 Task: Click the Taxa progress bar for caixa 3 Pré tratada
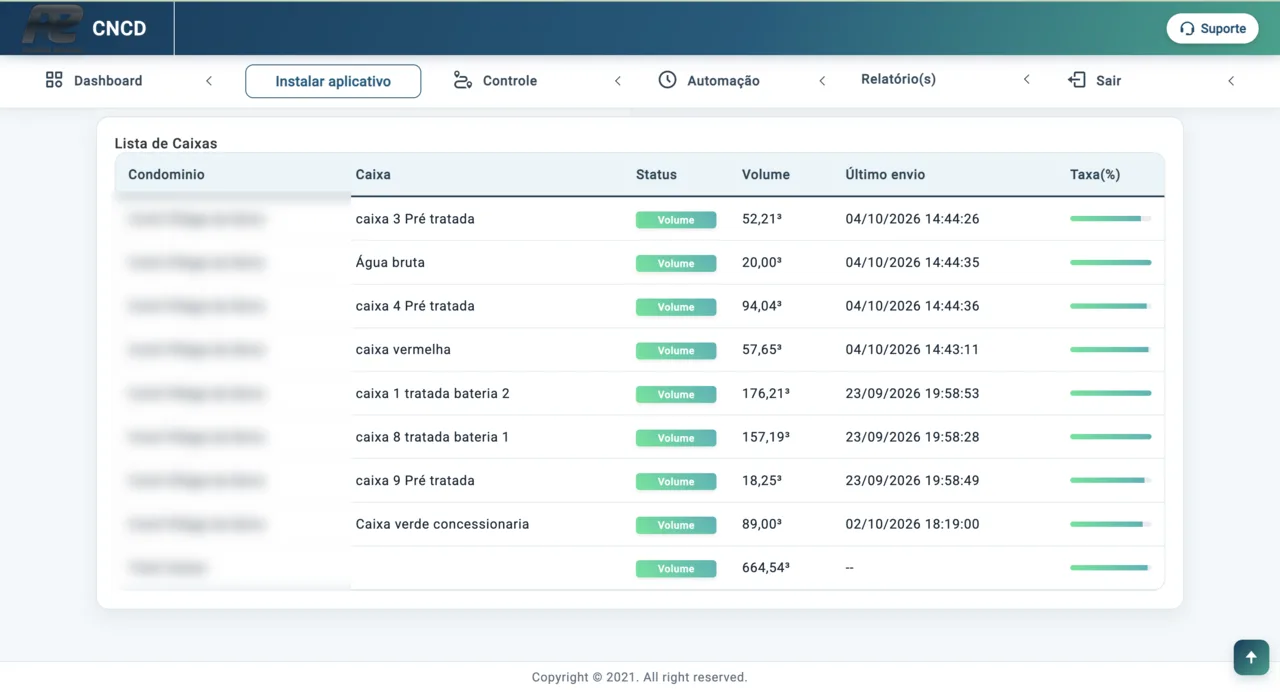pyautogui.click(x=1110, y=218)
